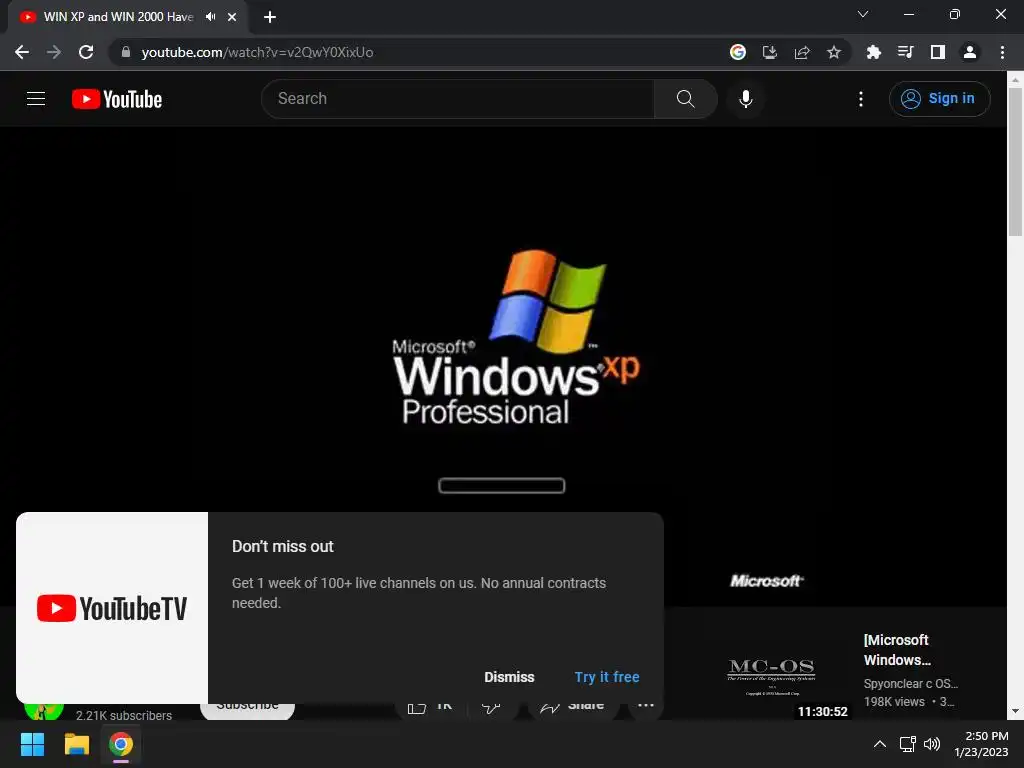Start voice search with the microphone
Viewport: 1024px width, 768px height.
click(x=746, y=99)
